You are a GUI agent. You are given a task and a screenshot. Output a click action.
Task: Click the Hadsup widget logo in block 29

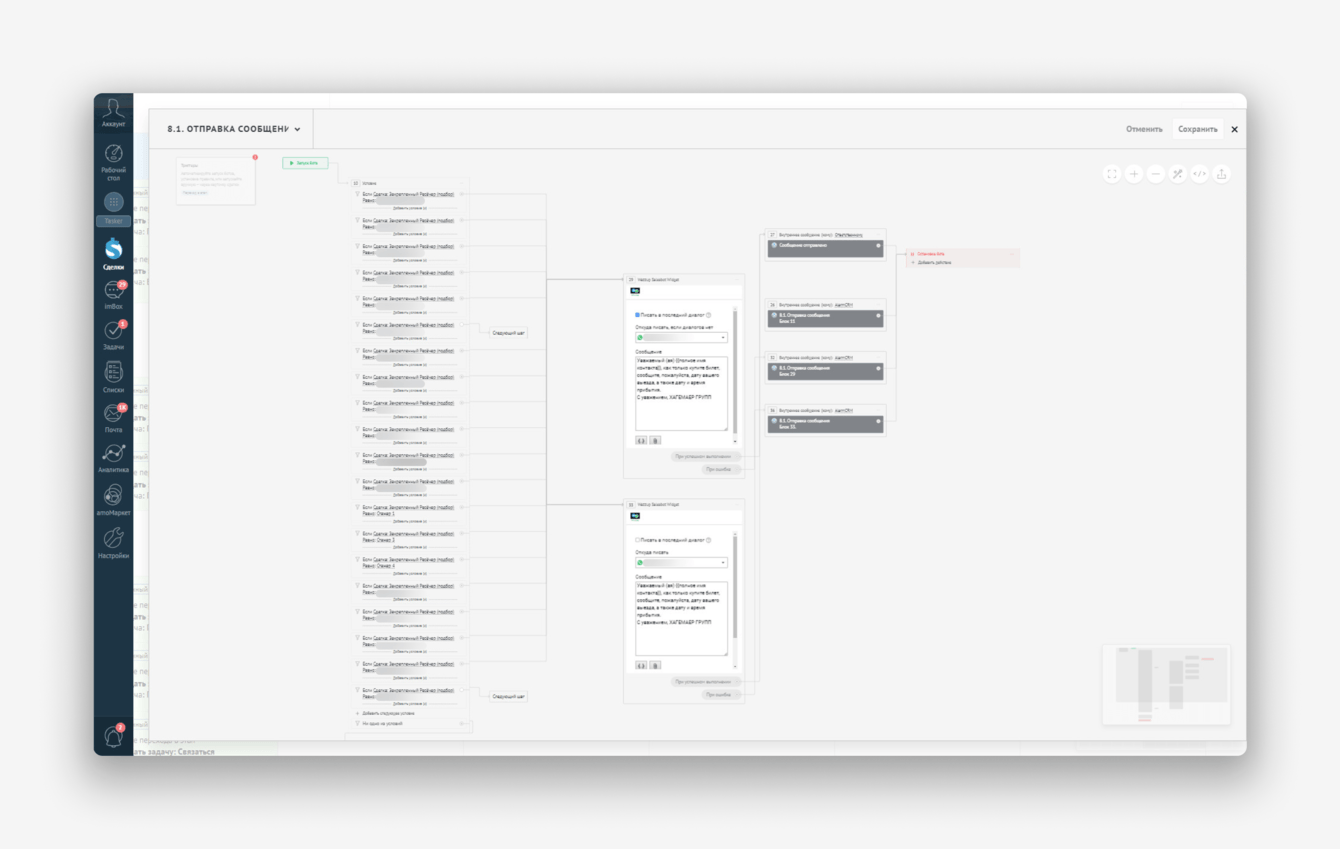click(635, 291)
